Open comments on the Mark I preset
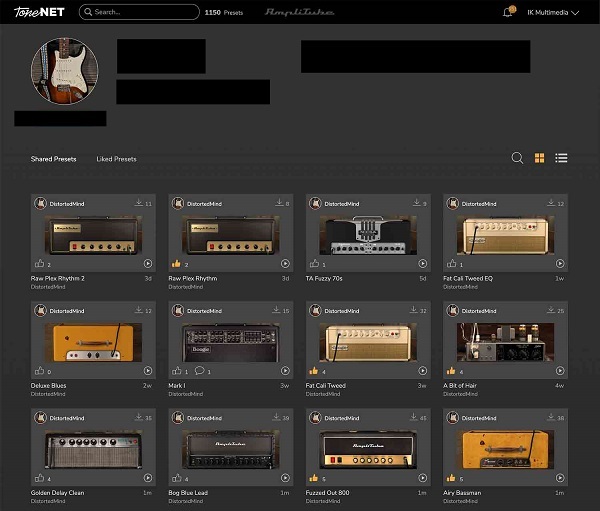Viewport: 600px width, 511px height. [199, 371]
